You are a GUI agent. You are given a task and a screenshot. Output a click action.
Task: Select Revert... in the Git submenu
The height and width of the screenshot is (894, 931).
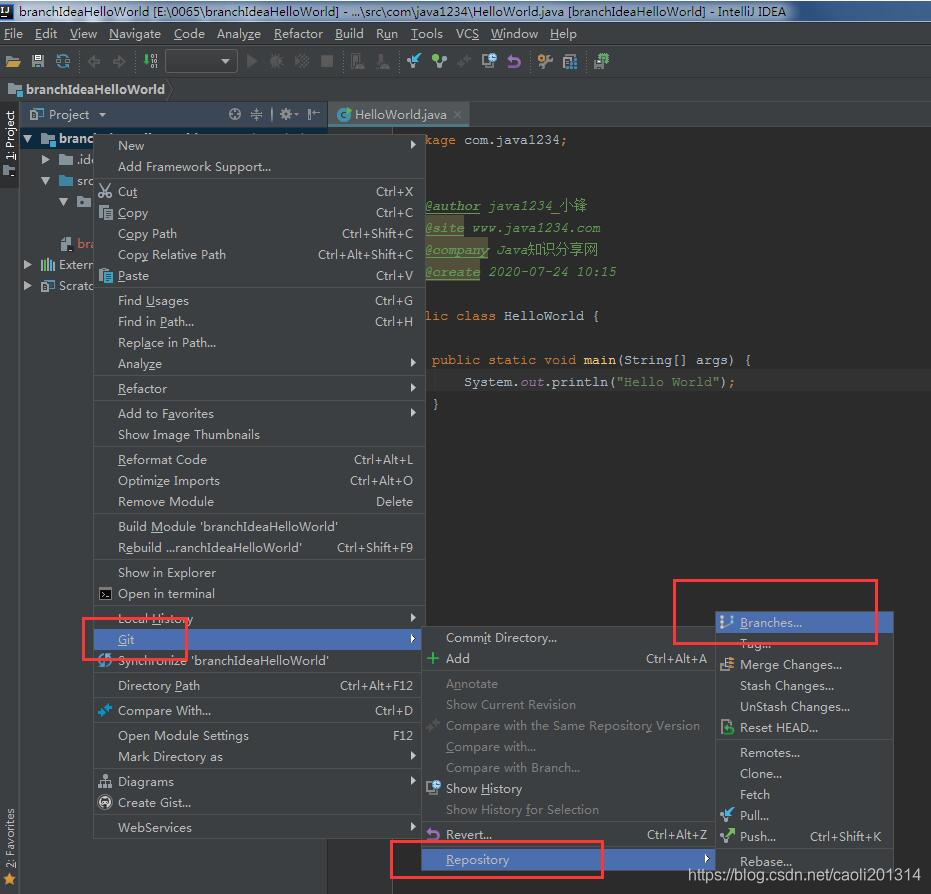pyautogui.click(x=568, y=835)
